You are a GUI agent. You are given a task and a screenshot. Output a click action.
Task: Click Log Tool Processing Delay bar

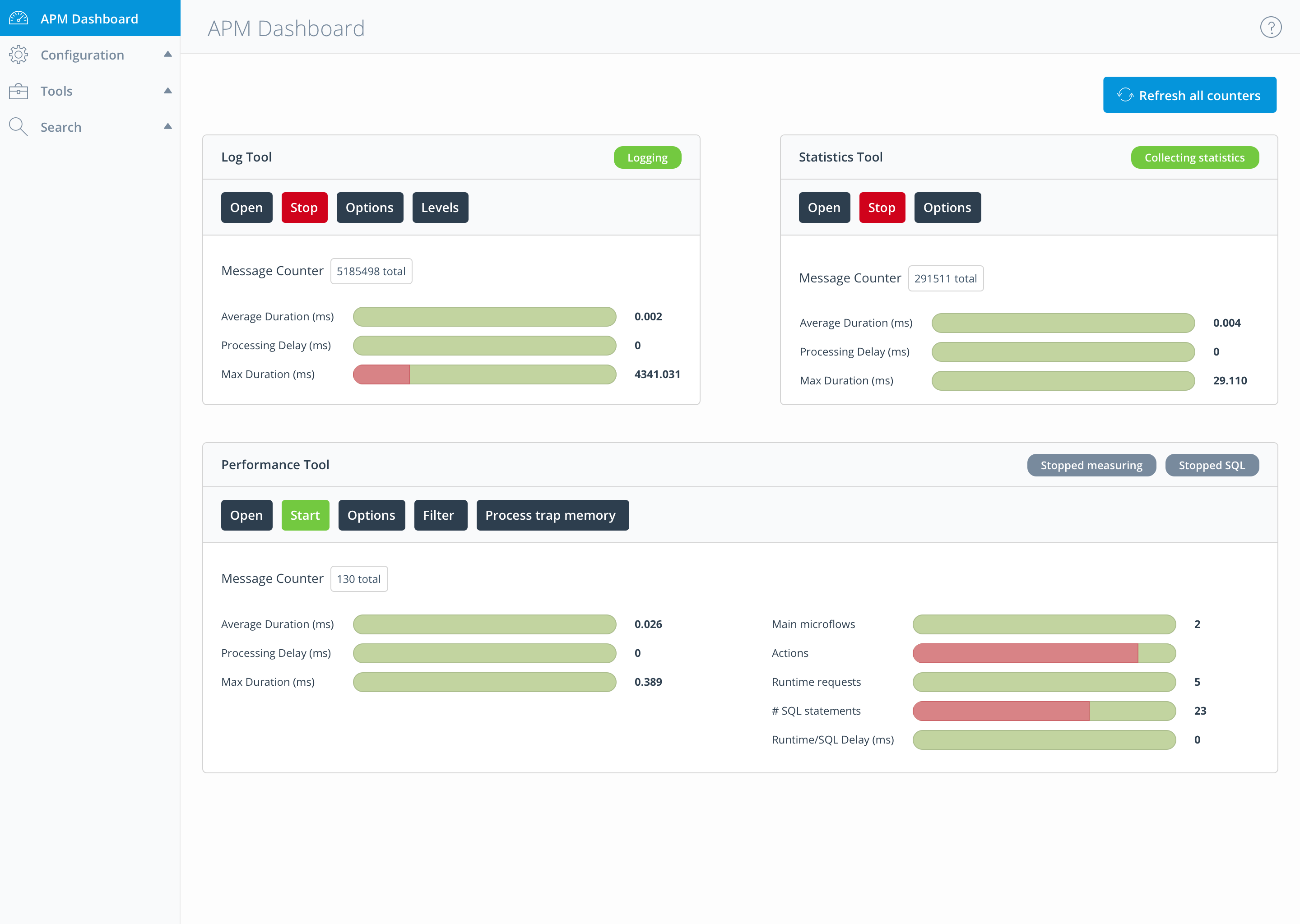click(484, 346)
